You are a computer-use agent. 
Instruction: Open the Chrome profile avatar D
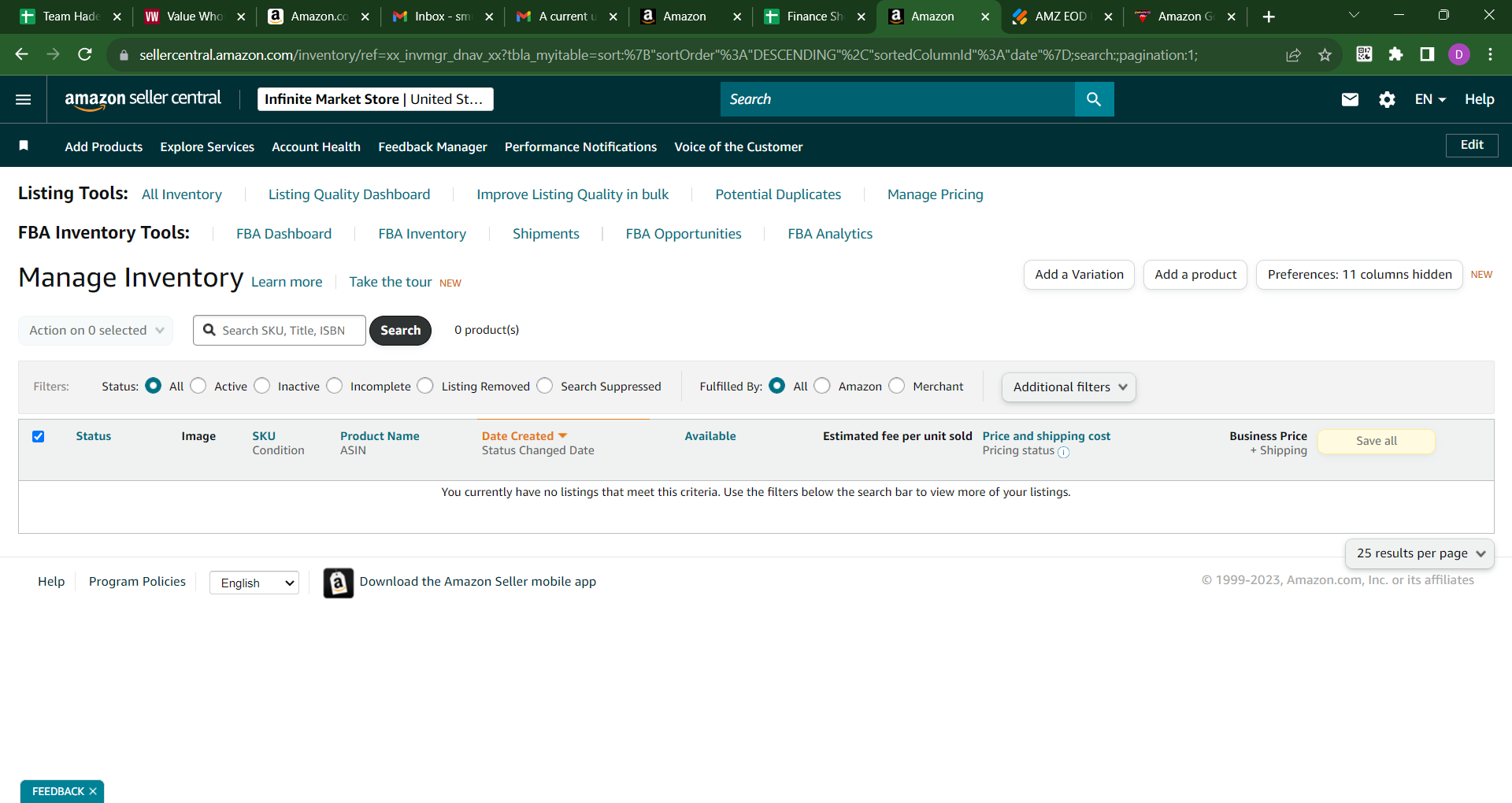click(1459, 54)
